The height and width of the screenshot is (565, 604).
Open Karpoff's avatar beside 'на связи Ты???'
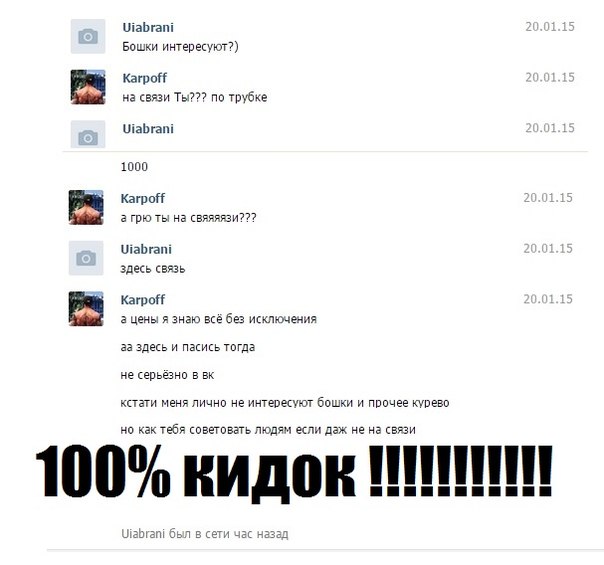coord(88,87)
